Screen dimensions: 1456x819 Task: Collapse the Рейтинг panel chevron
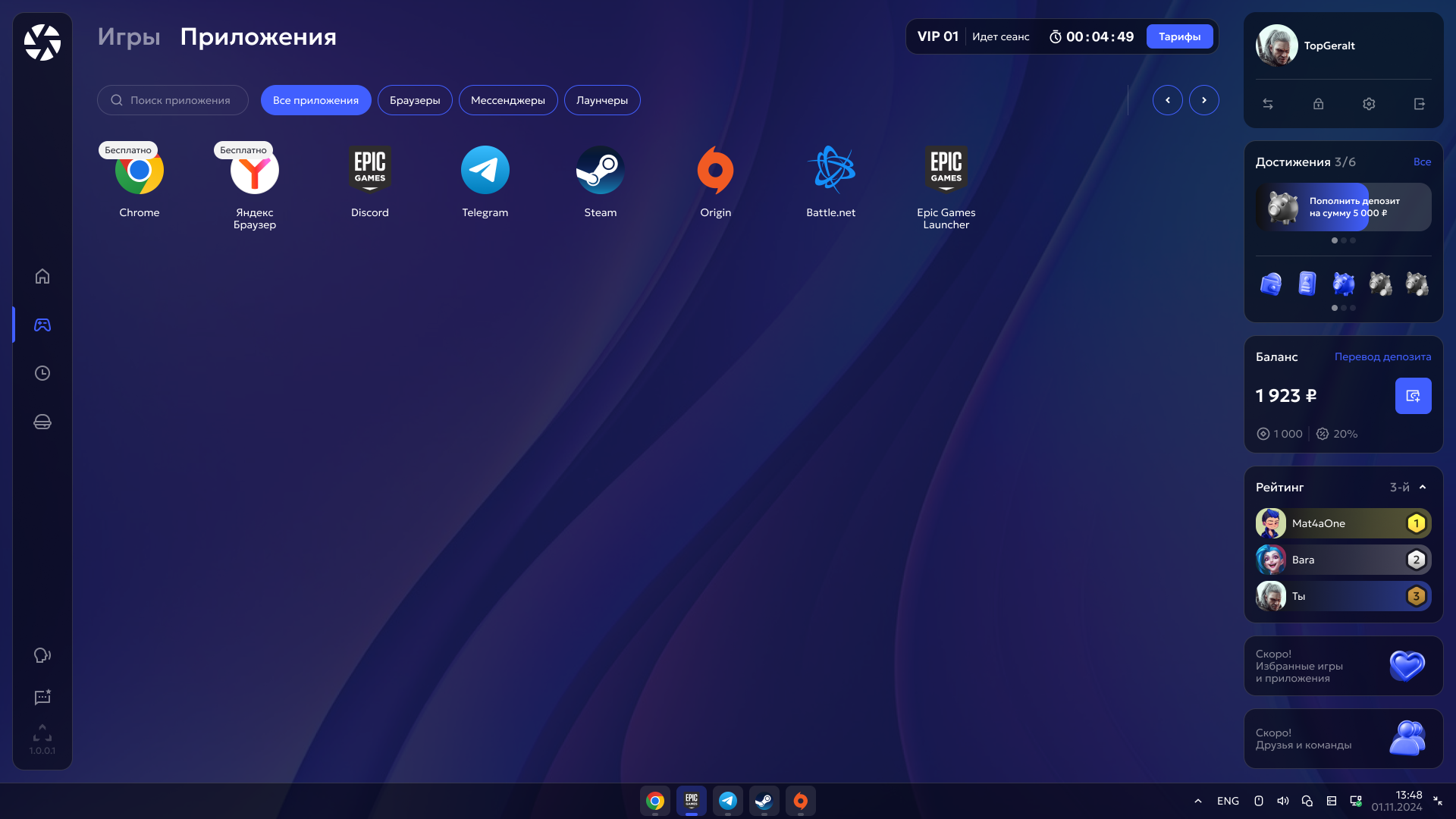[x=1423, y=487]
